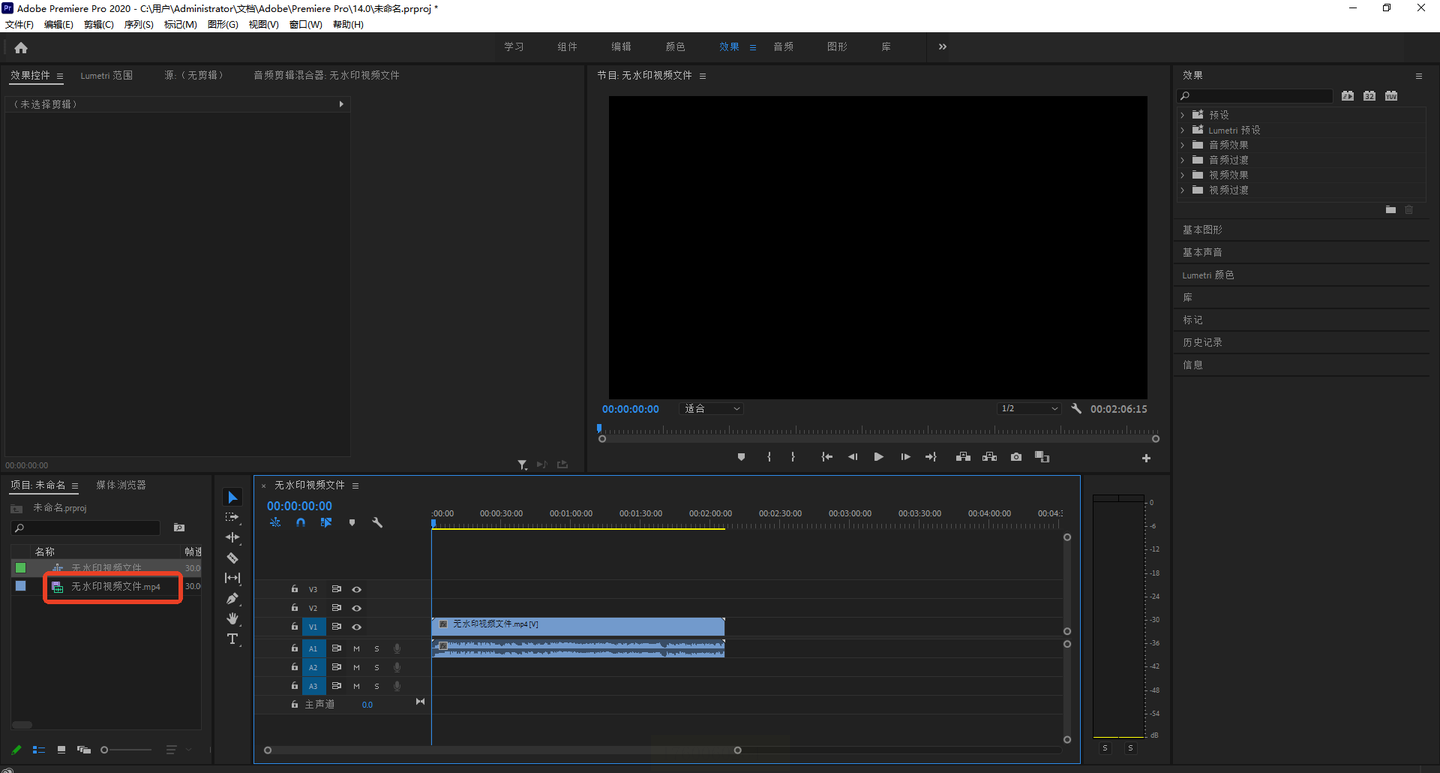Switch to the 媒体浏览器 tab

pos(121,485)
